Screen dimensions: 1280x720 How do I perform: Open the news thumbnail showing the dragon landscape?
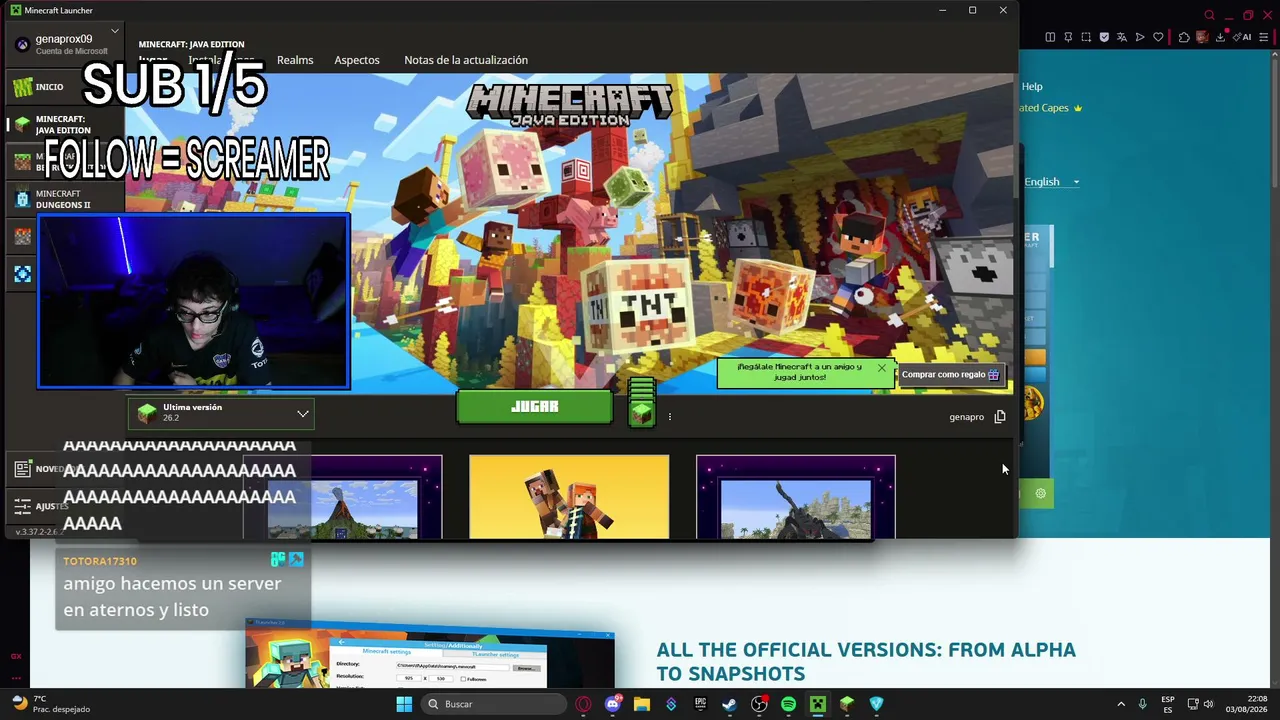click(x=796, y=497)
